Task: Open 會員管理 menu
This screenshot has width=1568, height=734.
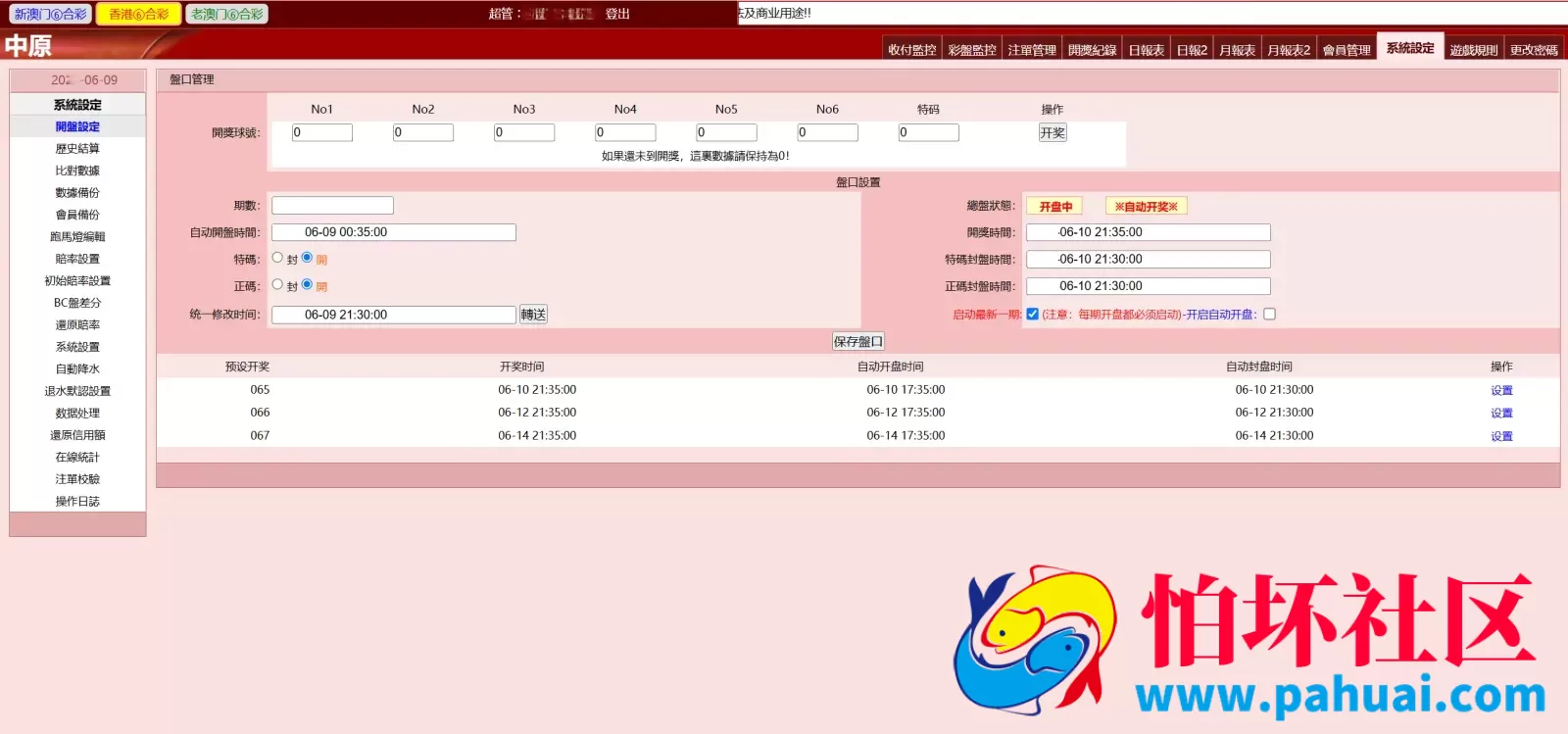Action: tap(1347, 50)
